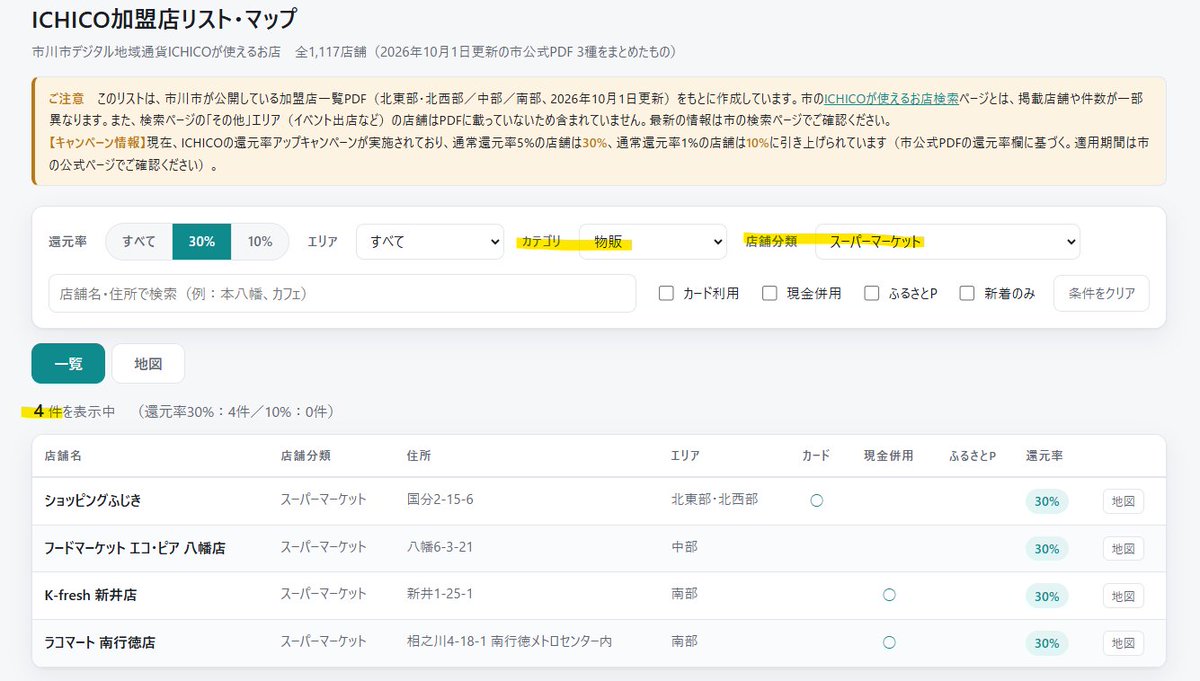Check the ふるさとP filter checkbox
The width and height of the screenshot is (1200, 681).
[871, 293]
